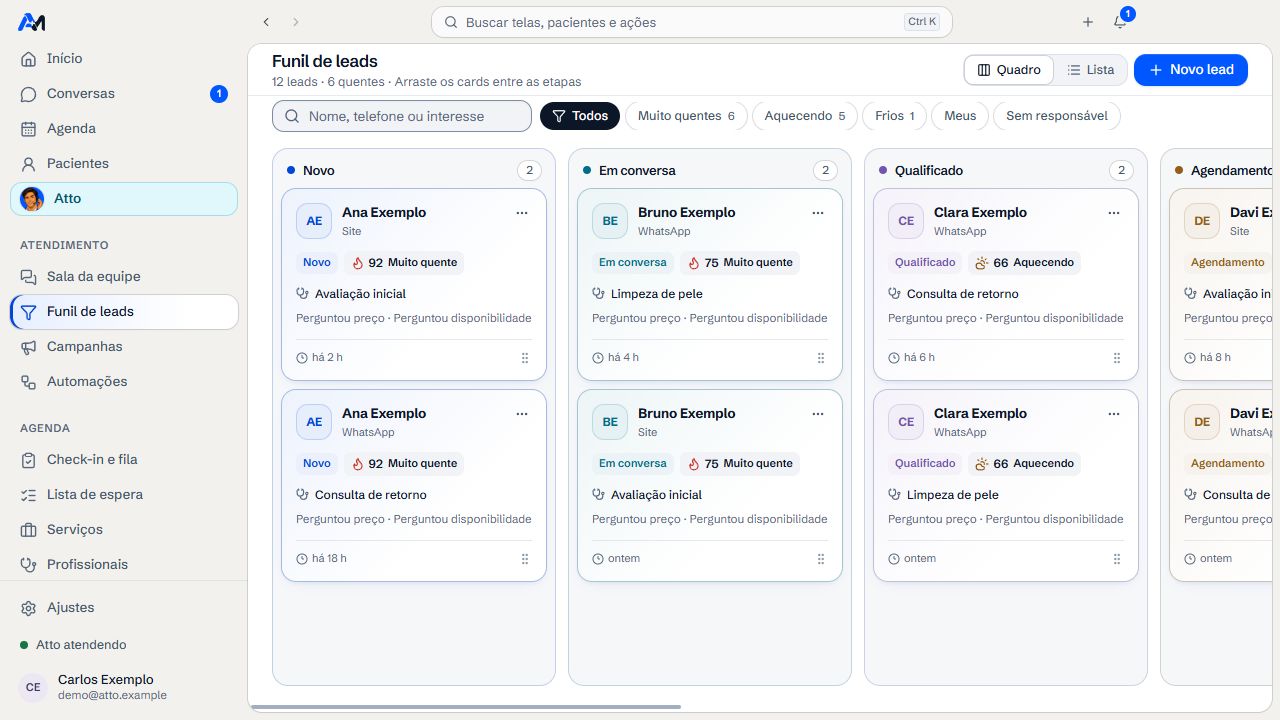The width and height of the screenshot is (1280, 720).
Task: Click drag handle on Ana Exemplo há 18 h card
Action: pyautogui.click(x=525, y=559)
